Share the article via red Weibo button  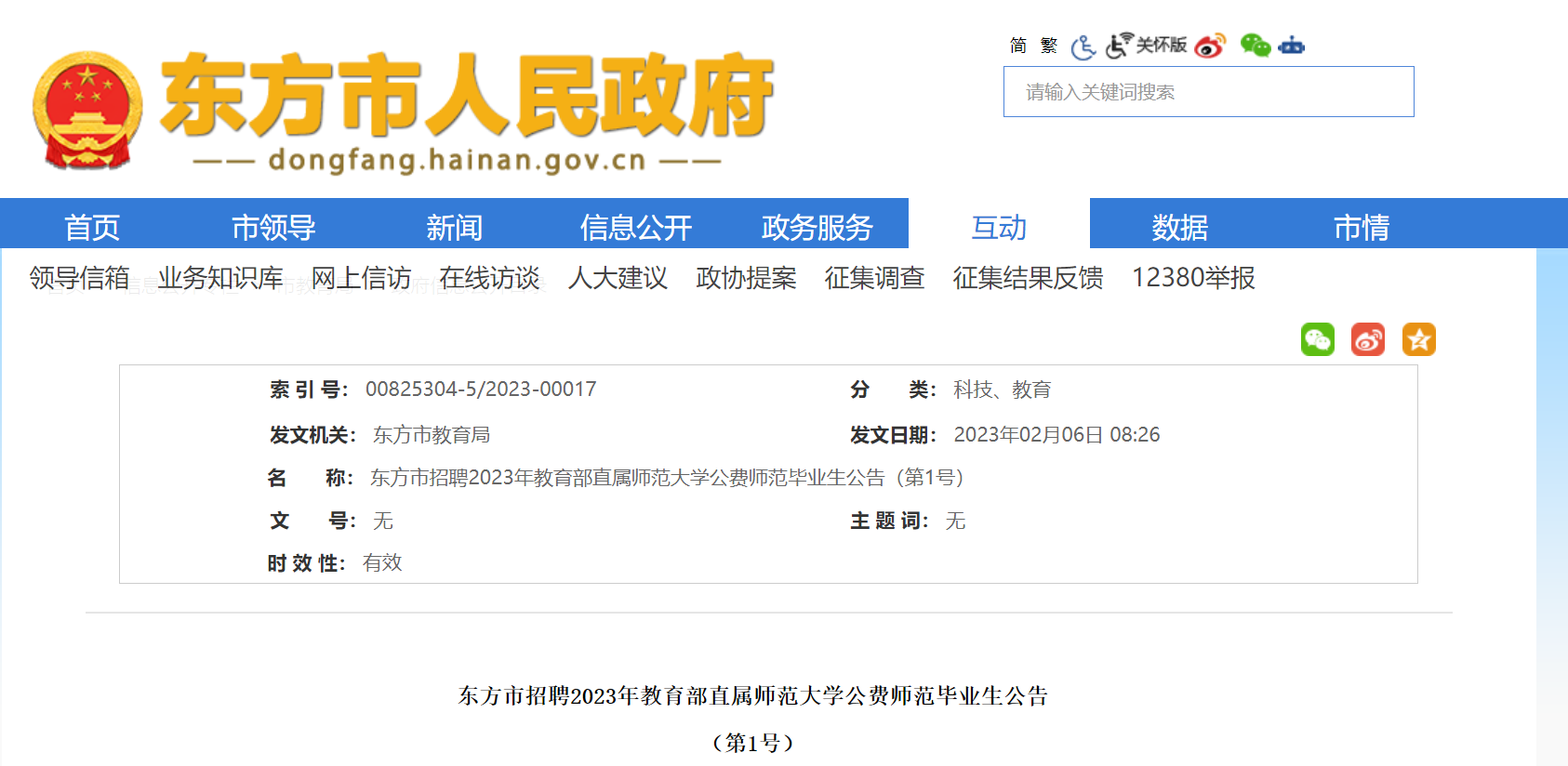(x=1368, y=339)
